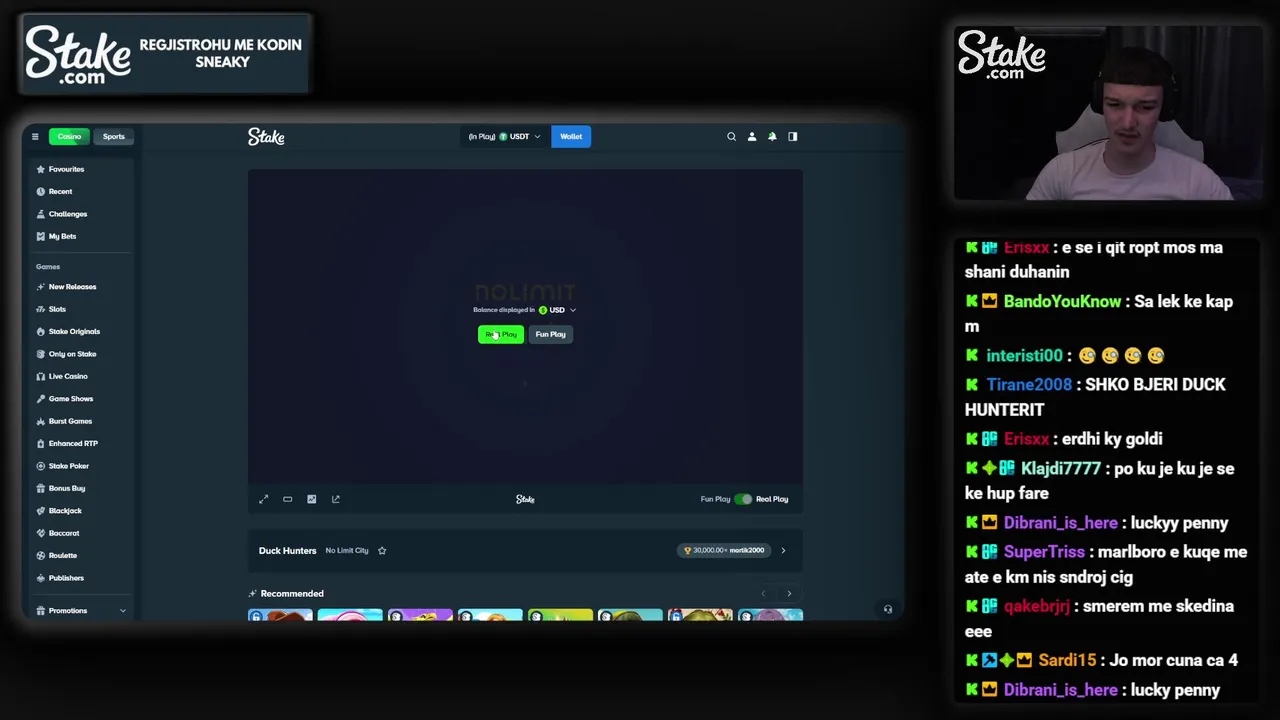This screenshot has width=1280, height=720.
Task: Open the notifications bell icon
Action: click(x=772, y=136)
